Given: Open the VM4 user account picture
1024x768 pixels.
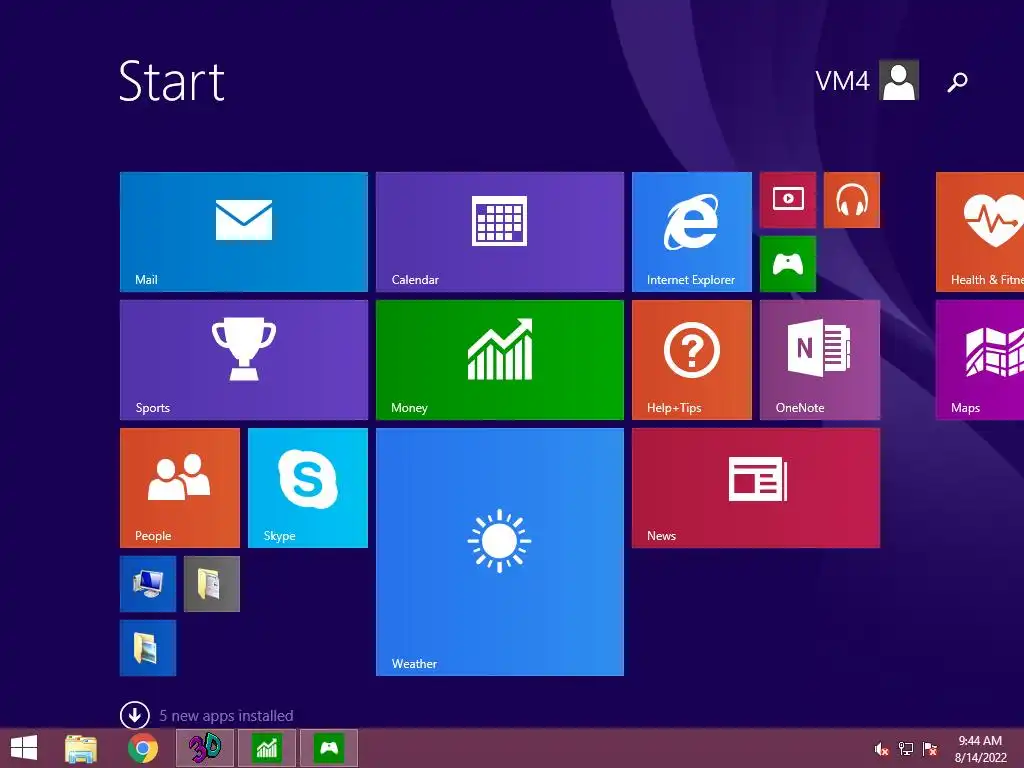Looking at the screenshot, I should tap(899, 80).
